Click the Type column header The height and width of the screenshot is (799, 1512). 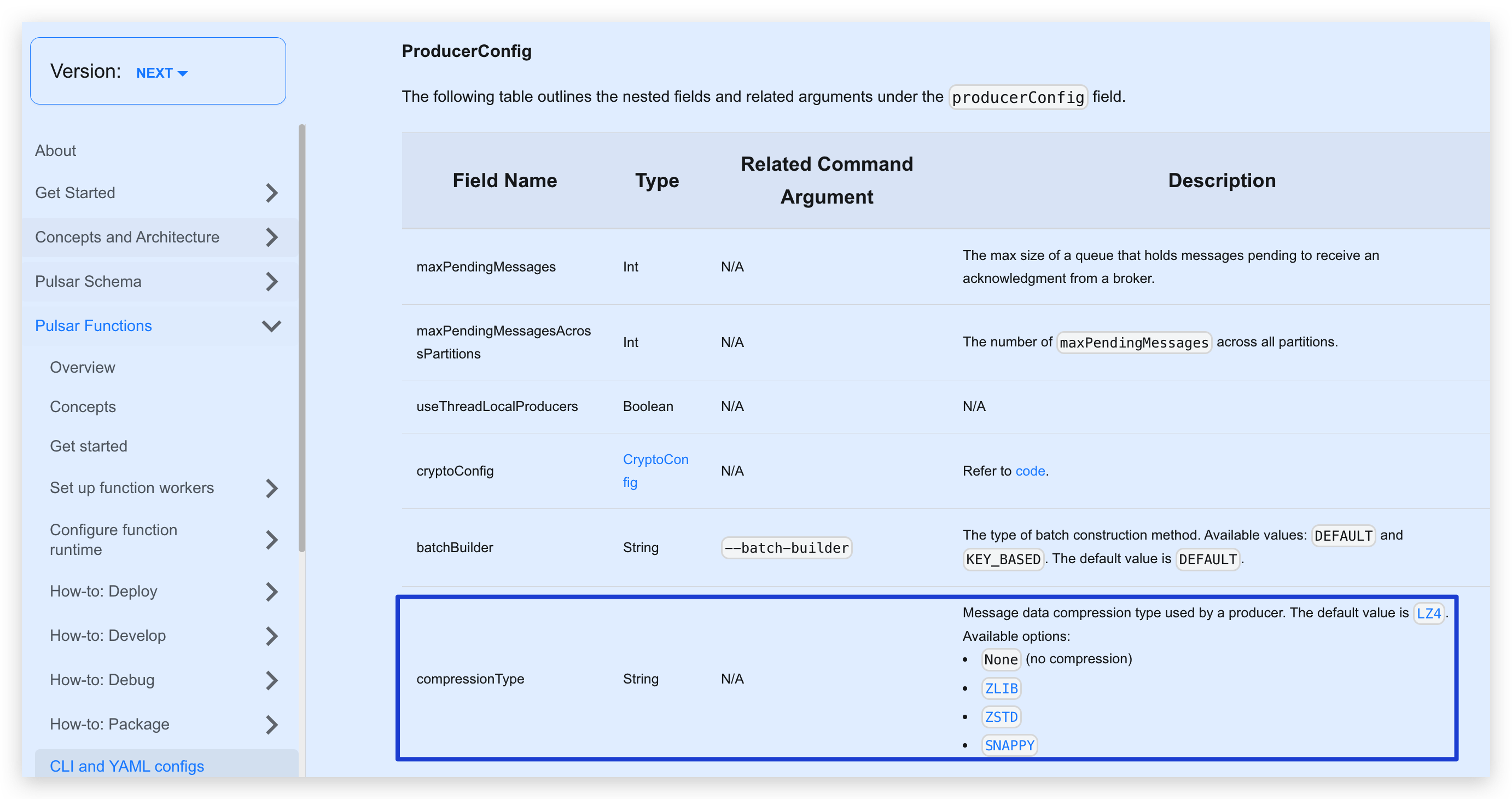657,180
